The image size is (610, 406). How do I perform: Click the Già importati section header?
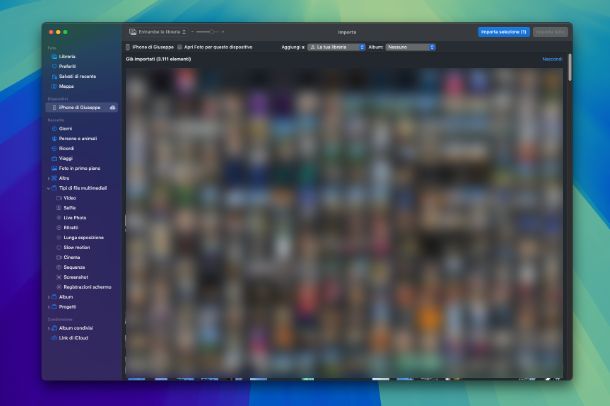pyautogui.click(x=158, y=59)
